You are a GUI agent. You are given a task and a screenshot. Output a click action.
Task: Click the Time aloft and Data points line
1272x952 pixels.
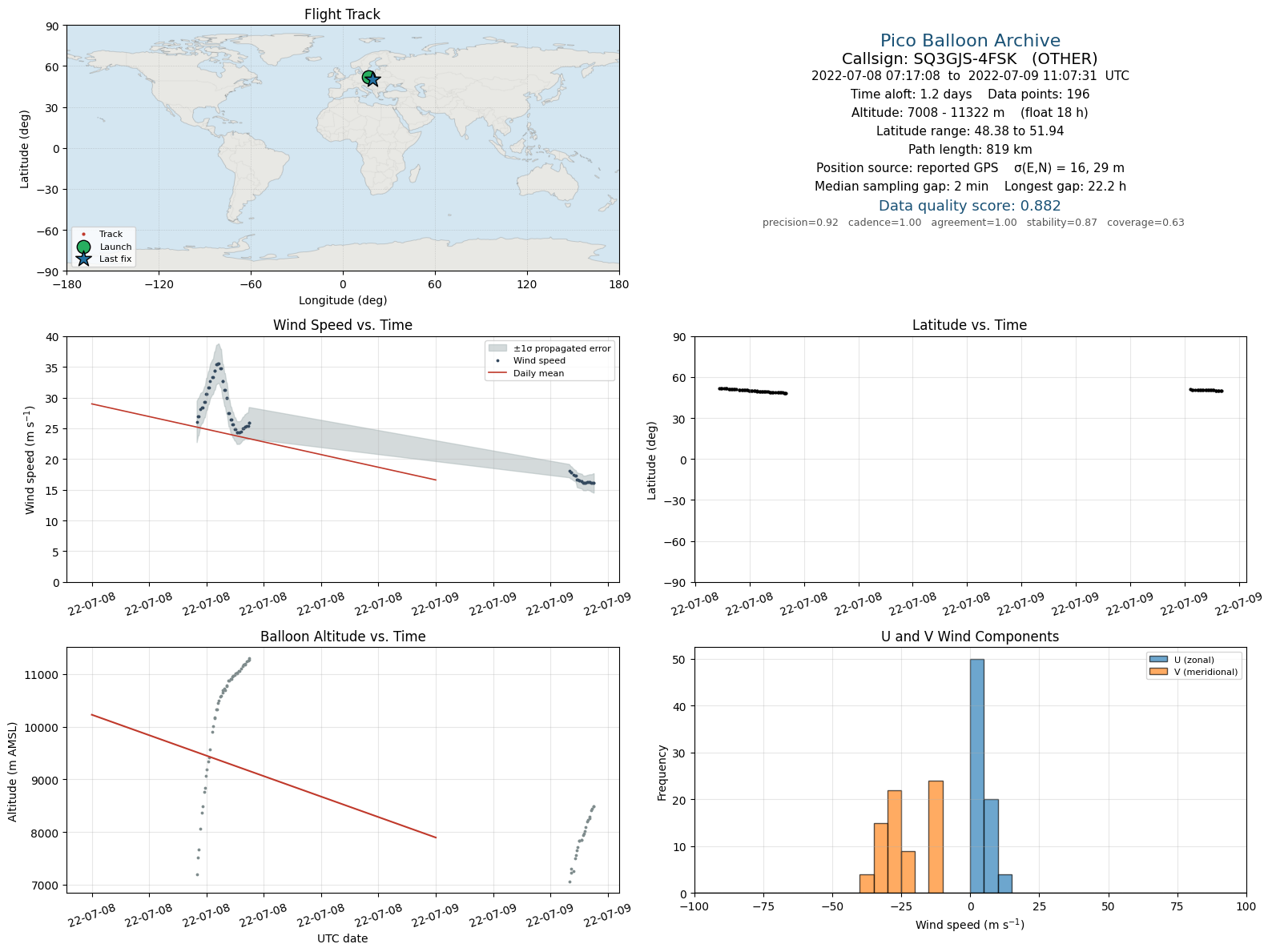pyautogui.click(x=970, y=94)
